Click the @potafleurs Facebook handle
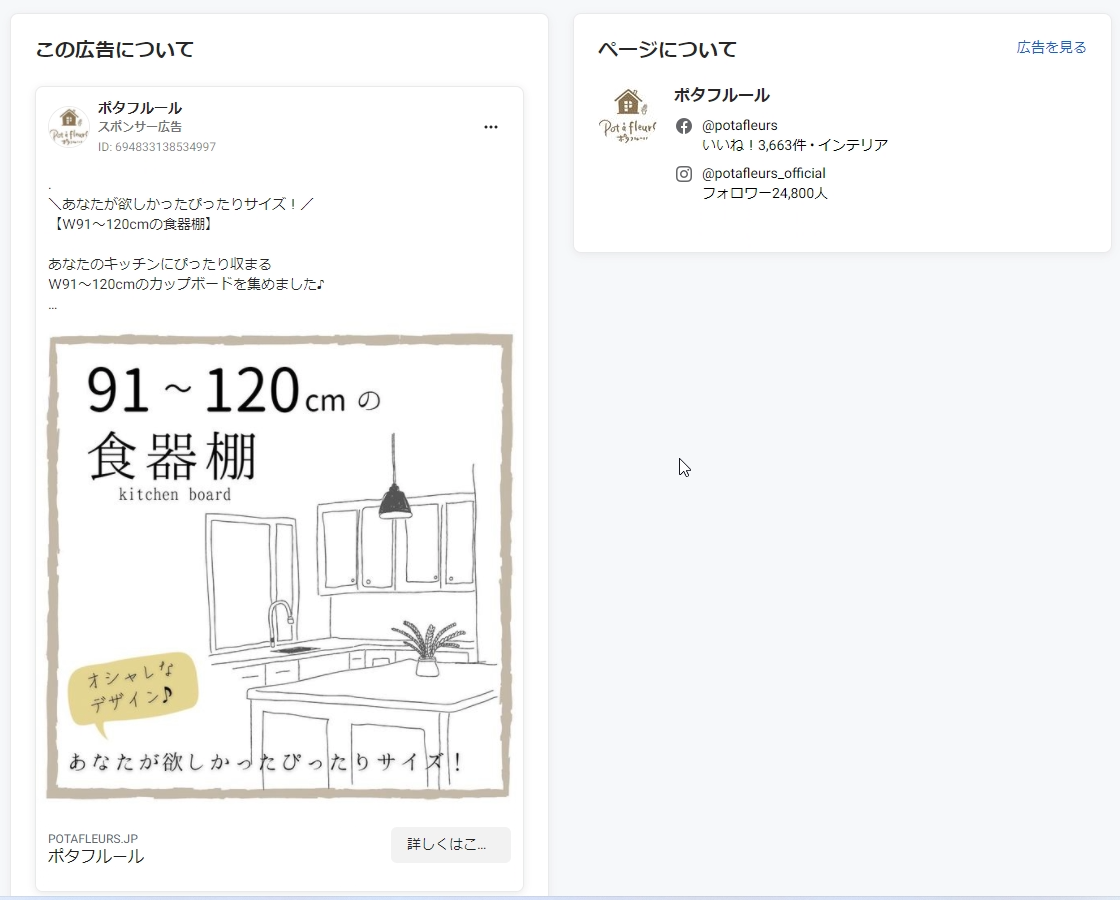This screenshot has height=900, width=1120. tap(739, 126)
